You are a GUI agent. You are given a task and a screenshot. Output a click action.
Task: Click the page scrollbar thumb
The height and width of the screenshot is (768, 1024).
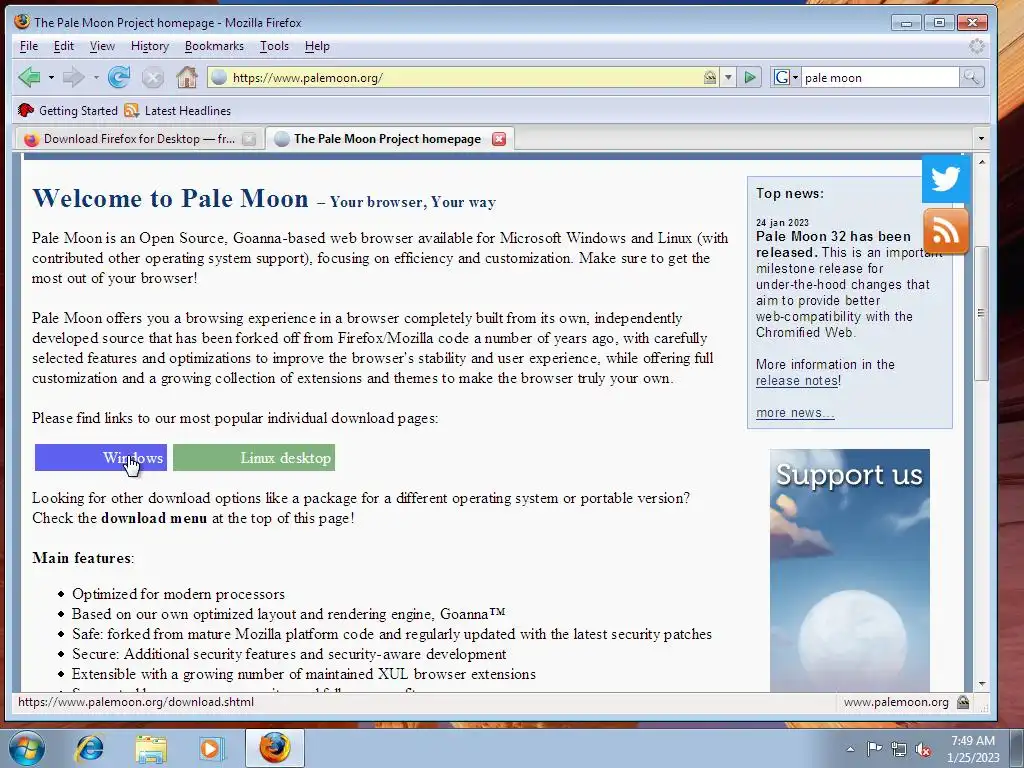tap(981, 313)
